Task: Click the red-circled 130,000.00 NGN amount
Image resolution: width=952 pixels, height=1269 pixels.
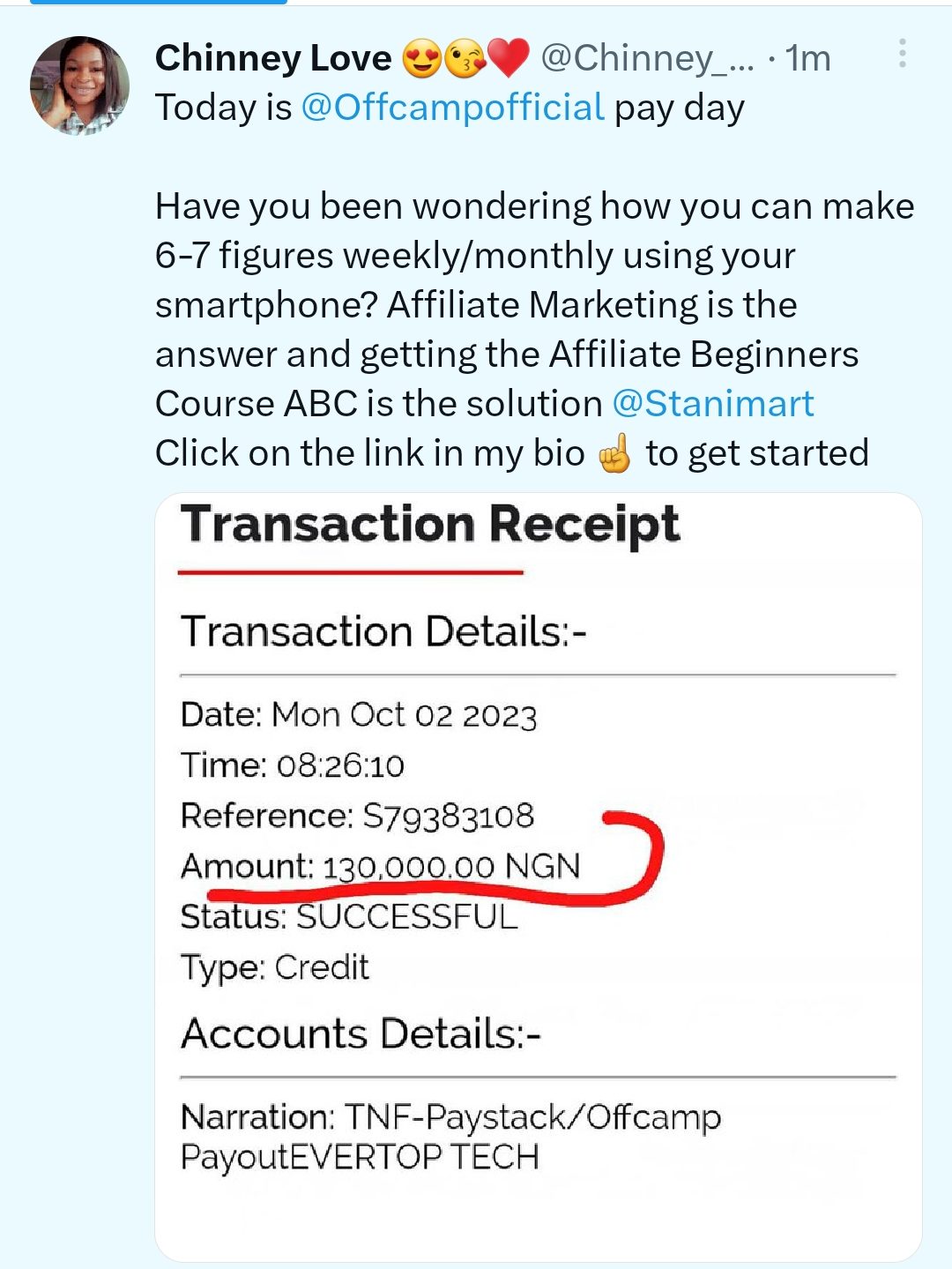Action: click(x=451, y=867)
